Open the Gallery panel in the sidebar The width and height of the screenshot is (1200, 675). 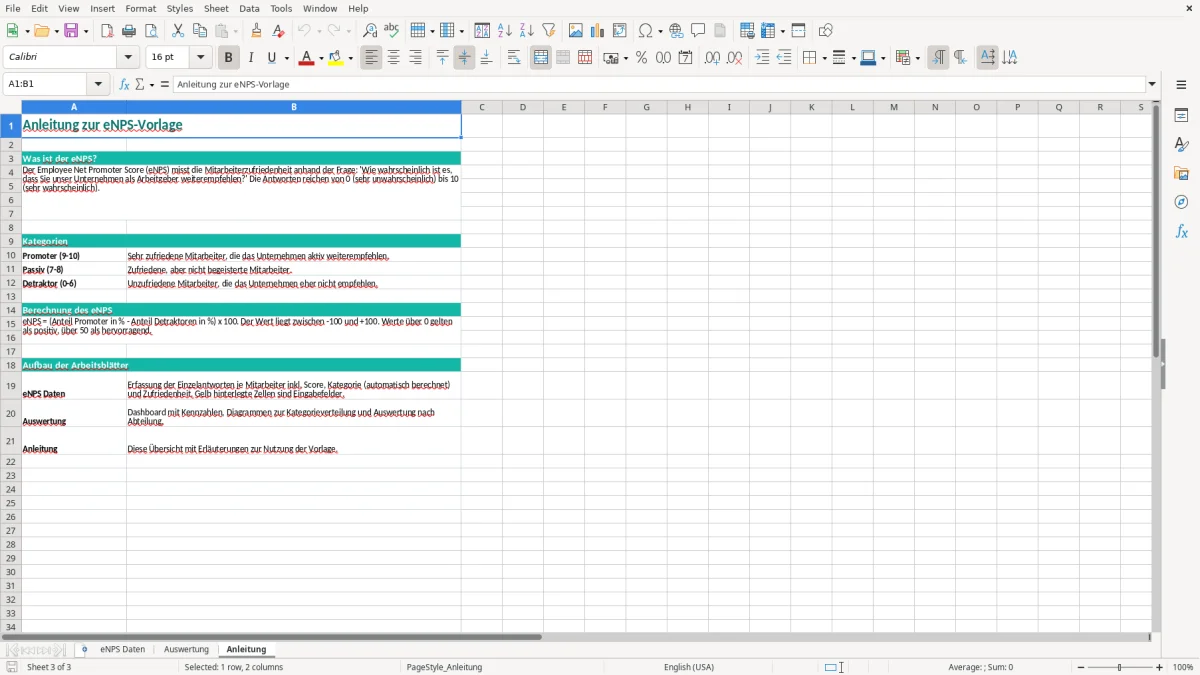1181,173
